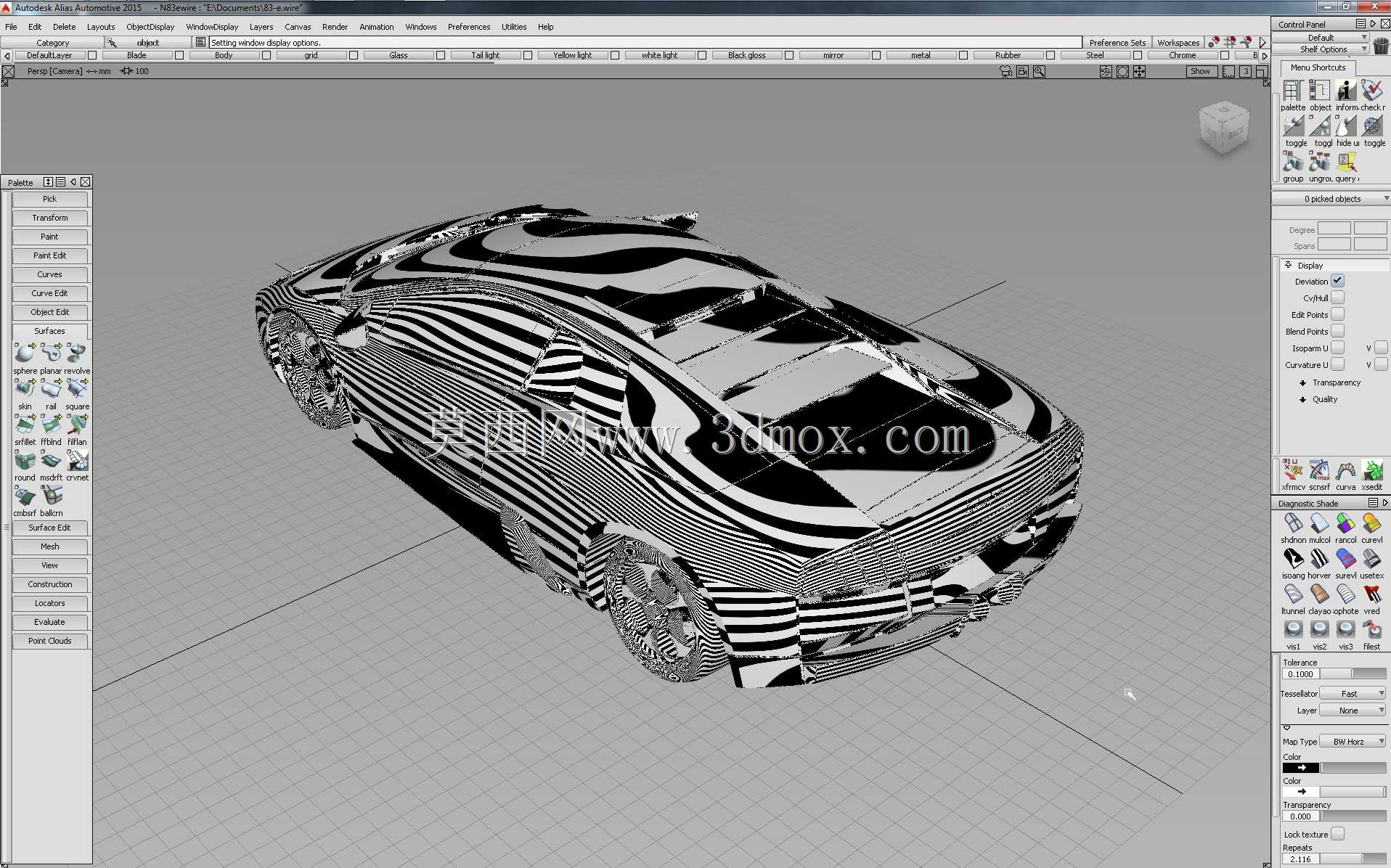Enable Edit Points display
This screenshot has width=1391, height=868.
pos(1337,314)
